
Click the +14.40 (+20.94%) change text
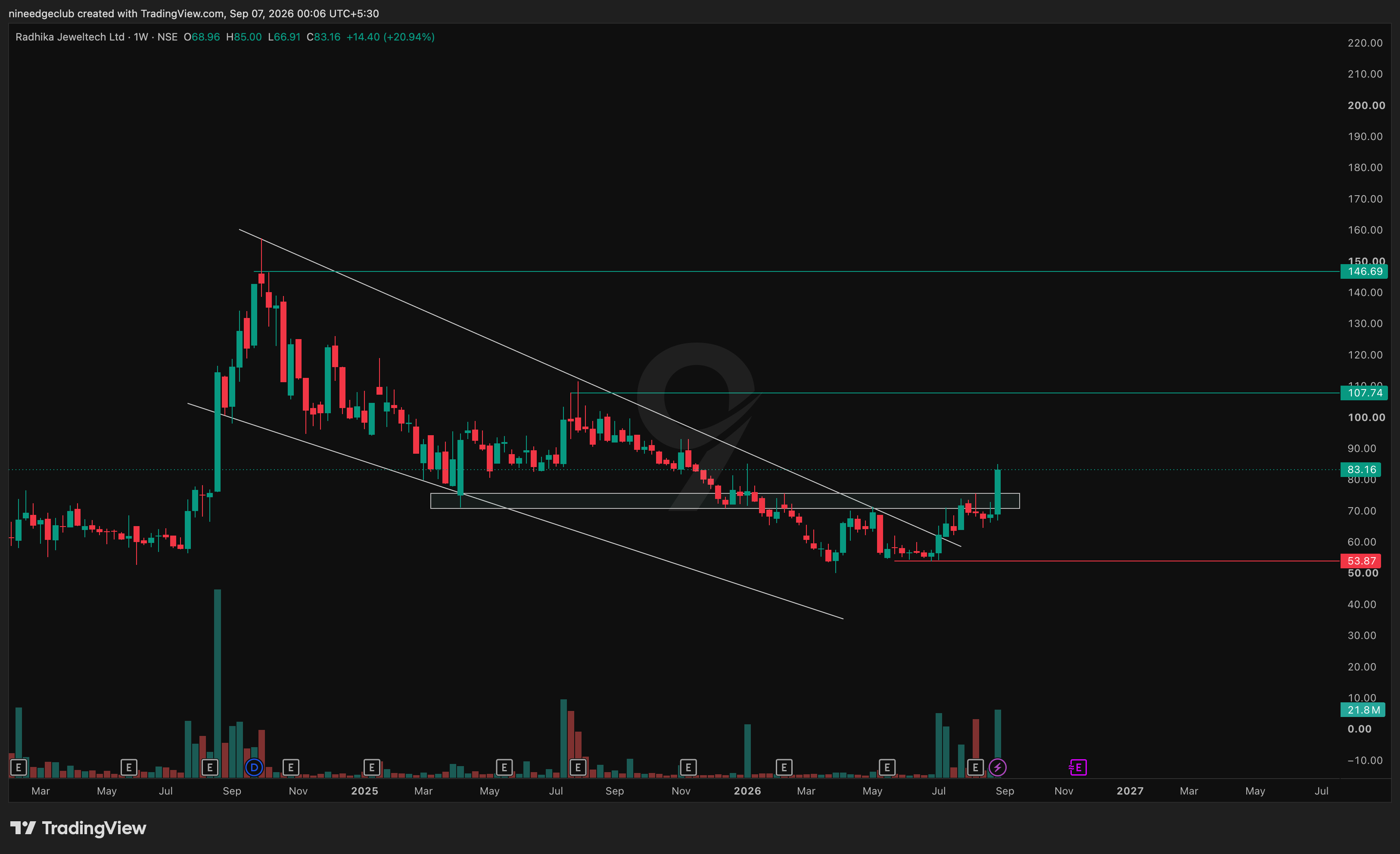390,37
